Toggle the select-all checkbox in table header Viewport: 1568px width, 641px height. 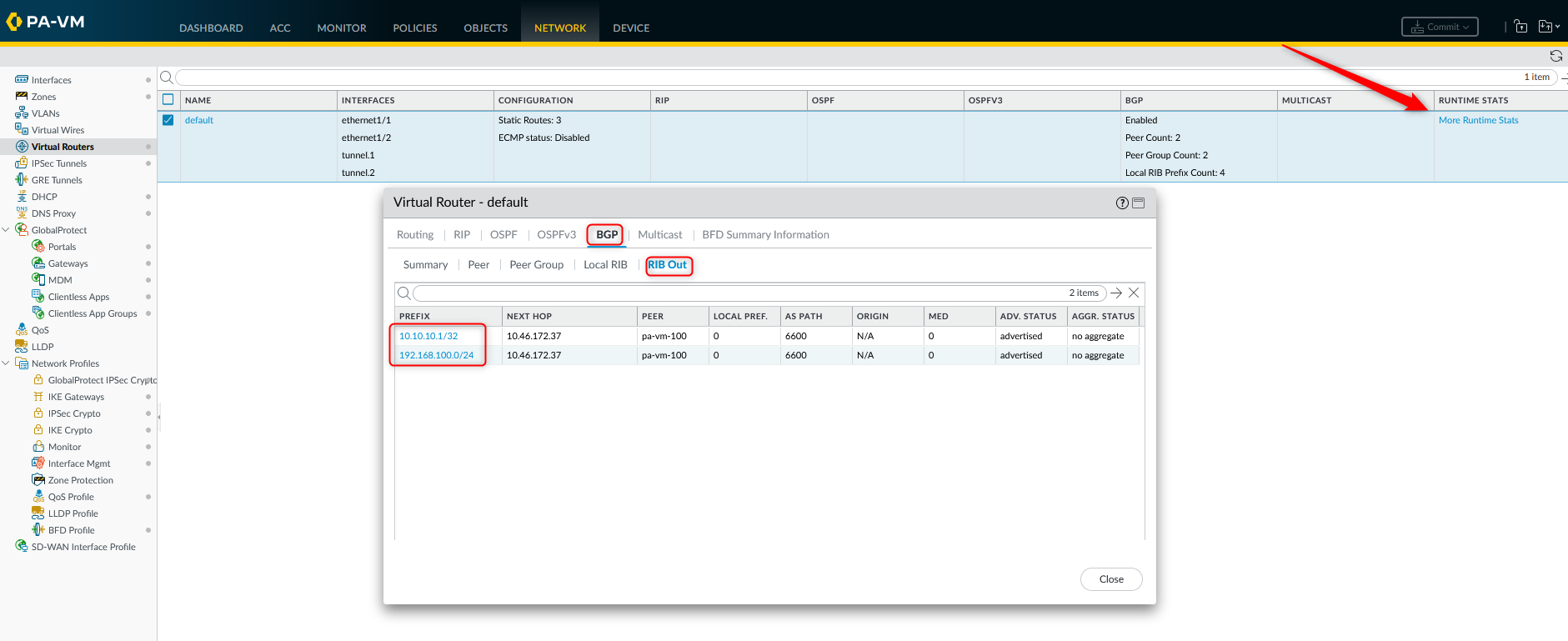point(168,100)
